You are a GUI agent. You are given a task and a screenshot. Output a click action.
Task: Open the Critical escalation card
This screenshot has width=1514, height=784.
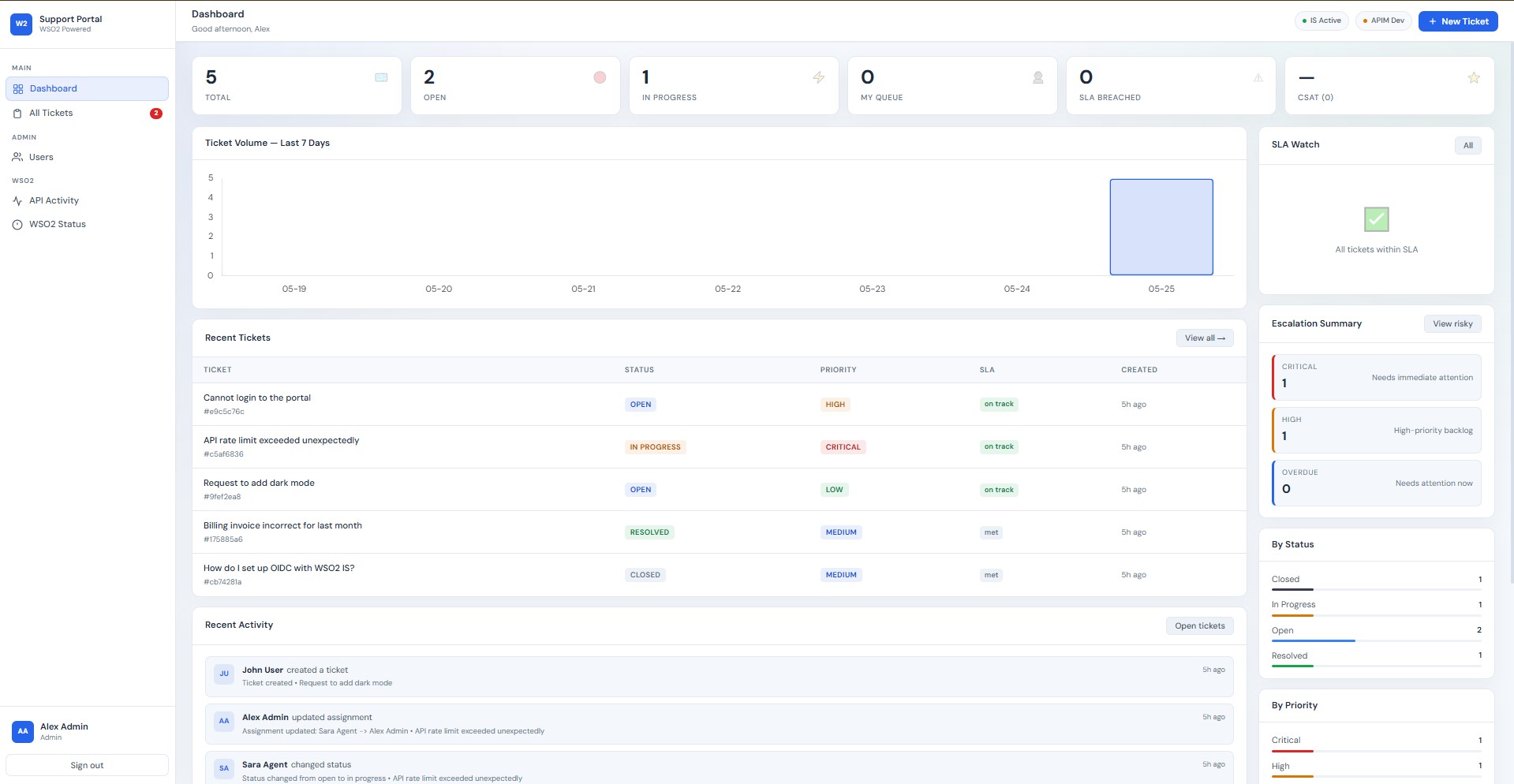pos(1377,378)
